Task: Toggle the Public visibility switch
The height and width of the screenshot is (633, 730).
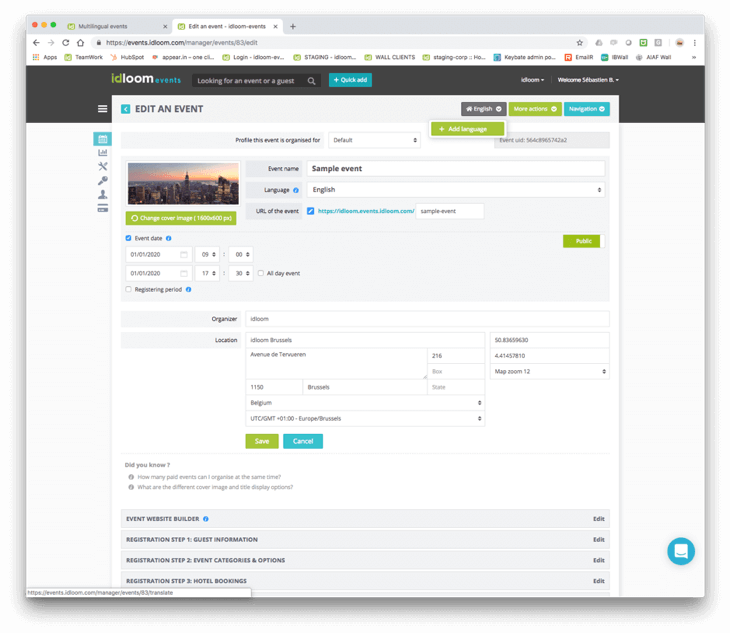Action: [x=584, y=241]
